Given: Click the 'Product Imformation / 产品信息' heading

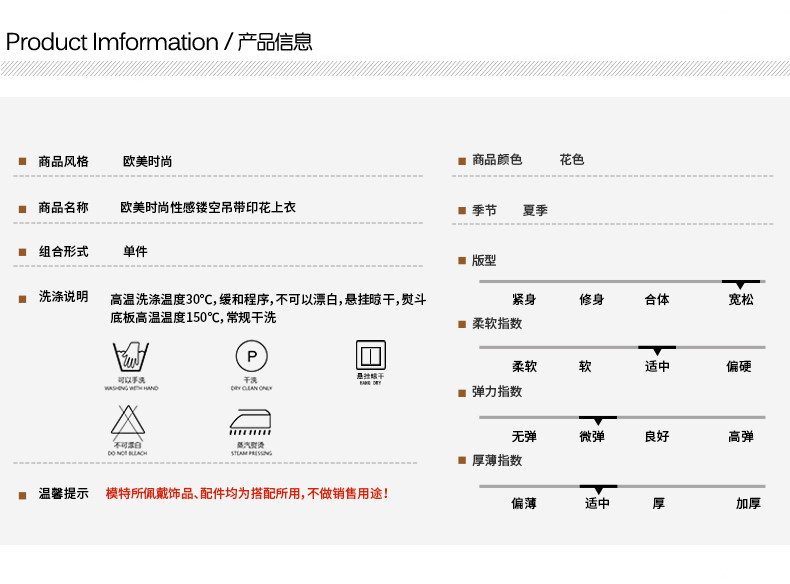Looking at the screenshot, I should pos(159,42).
